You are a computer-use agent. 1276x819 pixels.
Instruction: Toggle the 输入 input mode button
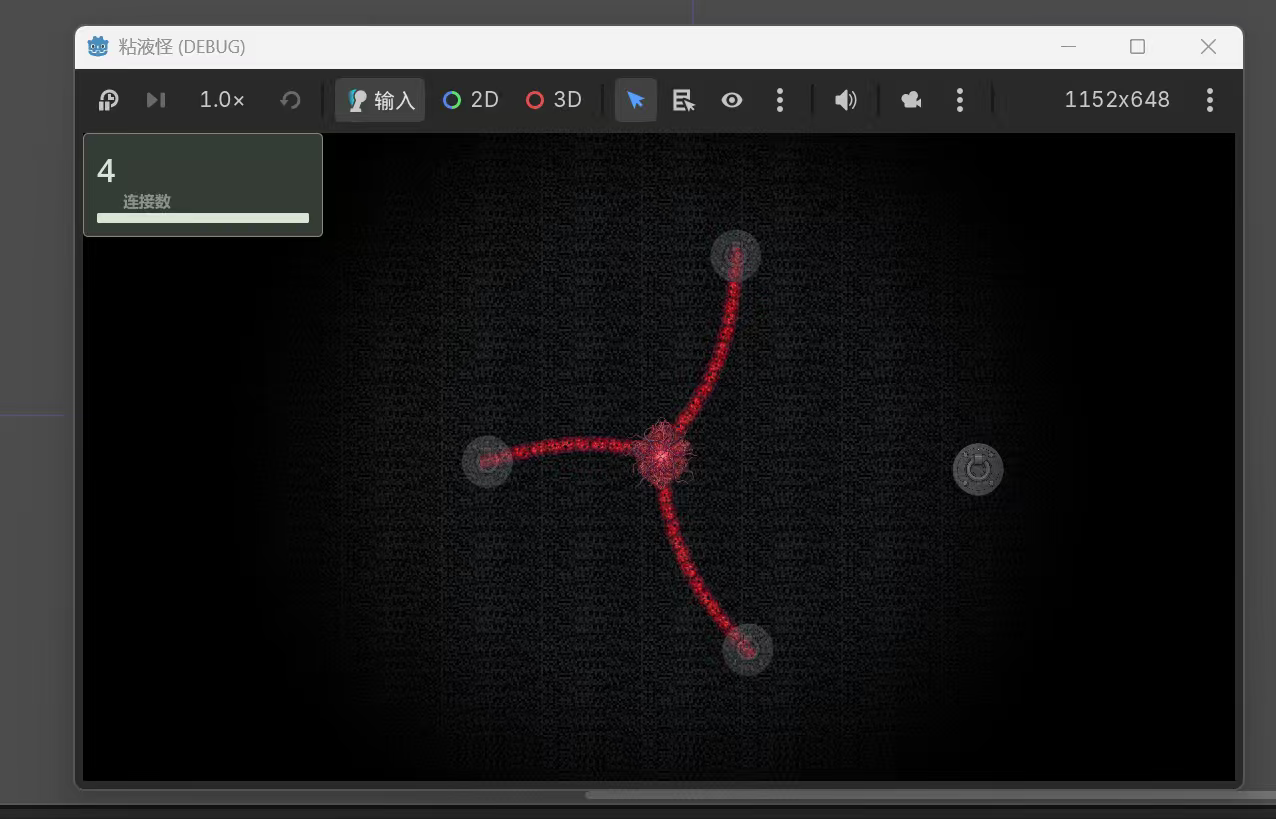(x=380, y=100)
